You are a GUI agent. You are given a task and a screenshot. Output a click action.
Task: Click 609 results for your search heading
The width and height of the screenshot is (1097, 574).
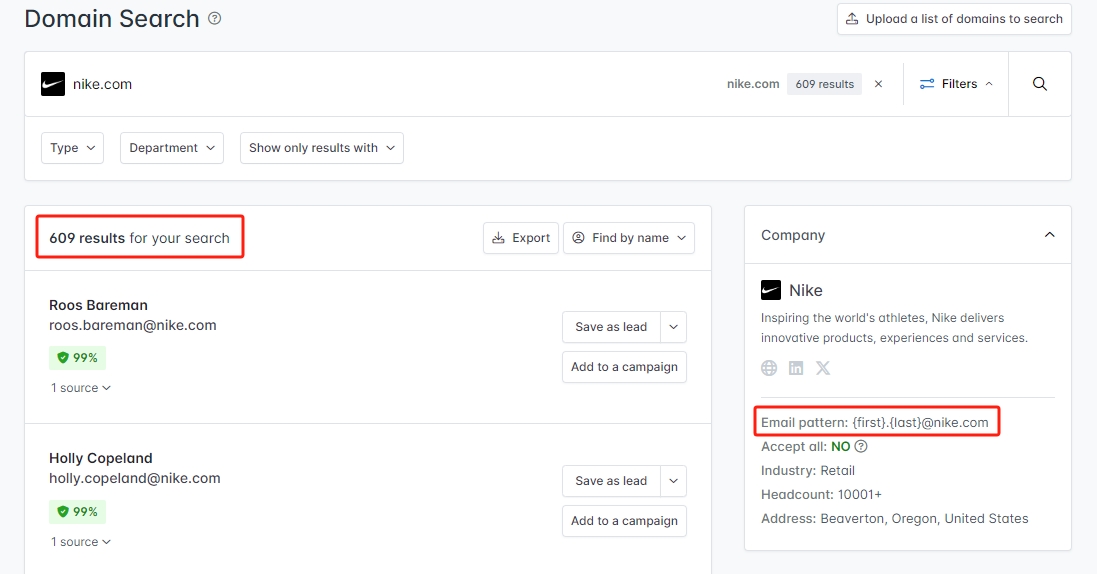(139, 238)
